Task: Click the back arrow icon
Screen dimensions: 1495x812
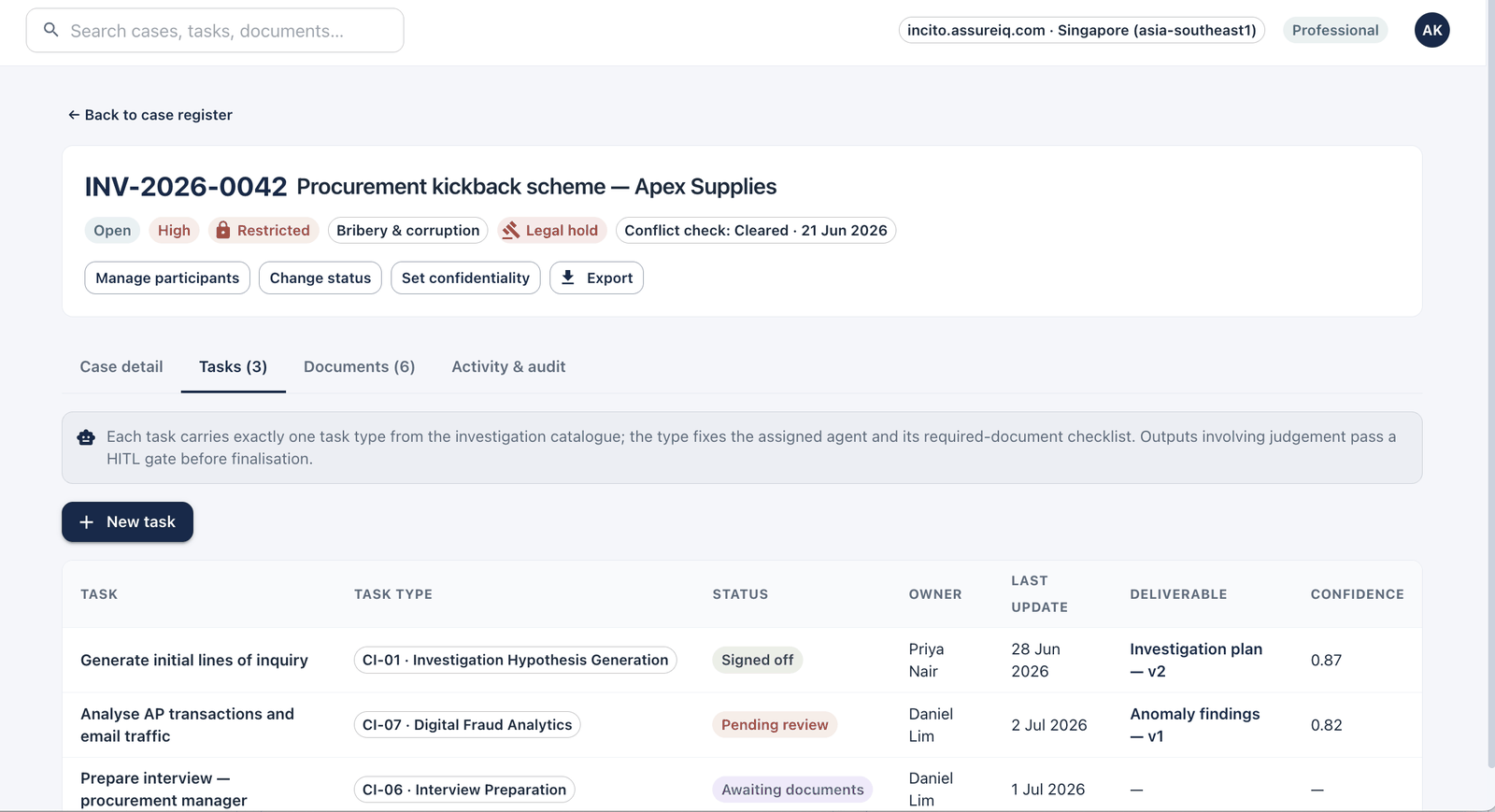Action: pyautogui.click(x=74, y=115)
